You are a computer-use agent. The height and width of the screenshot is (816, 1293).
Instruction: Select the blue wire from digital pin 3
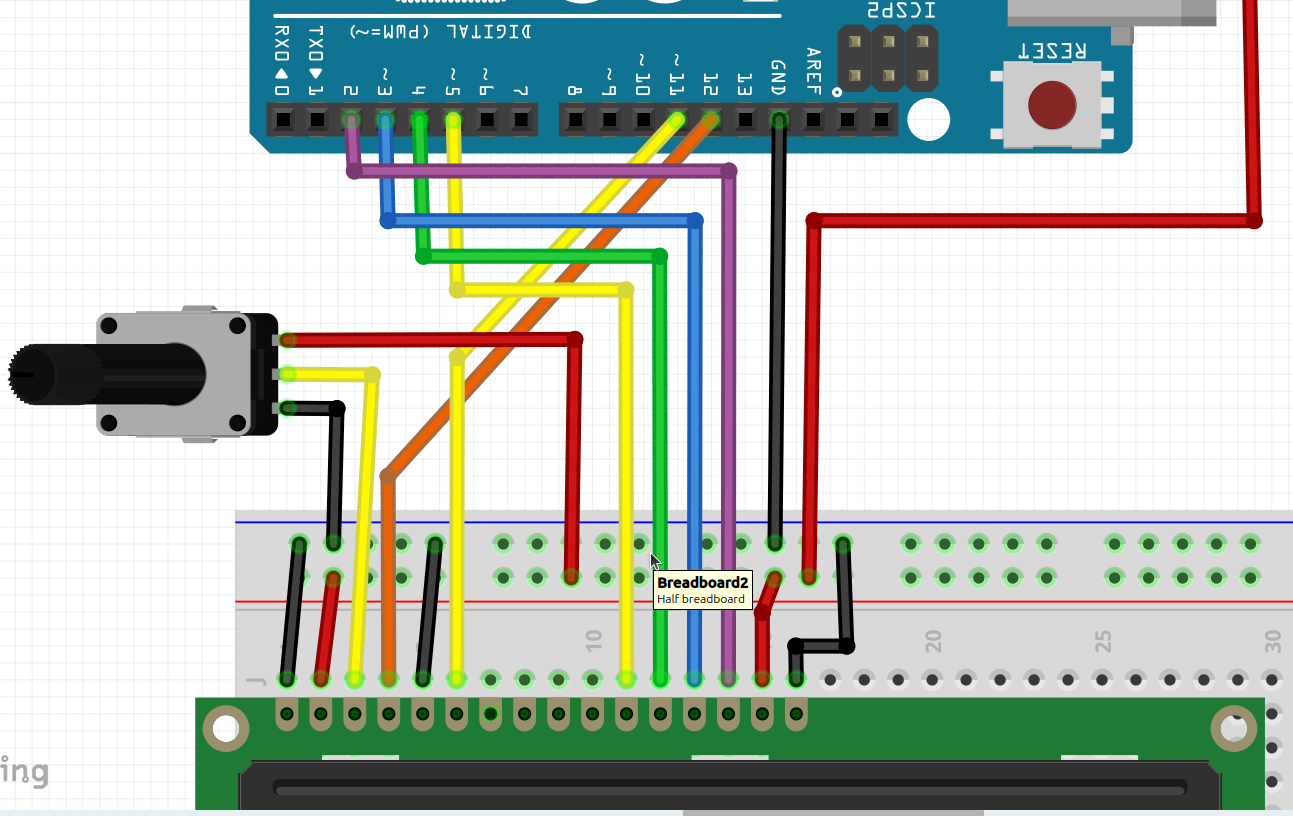[x=540, y=221]
